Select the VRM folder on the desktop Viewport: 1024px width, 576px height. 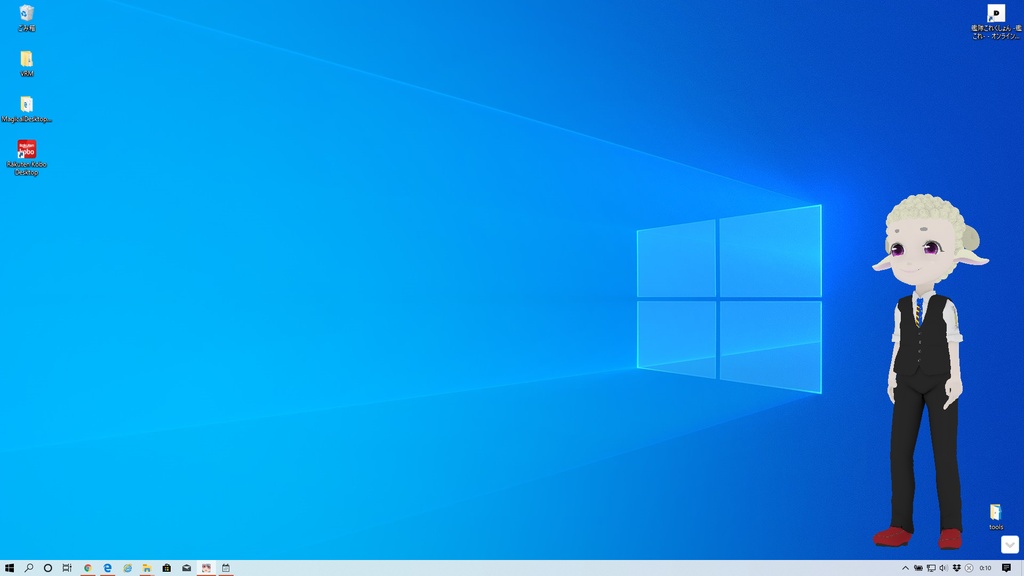point(26,63)
